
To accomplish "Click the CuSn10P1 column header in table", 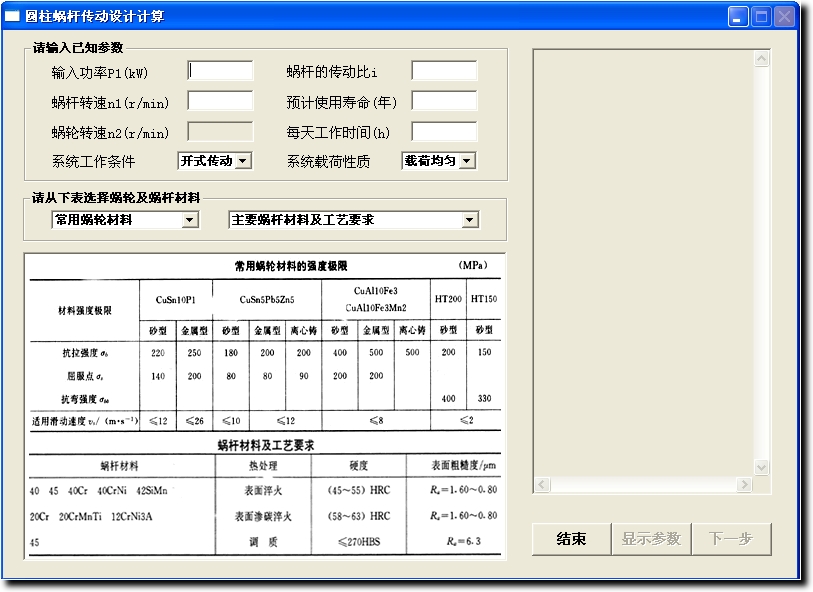I will [176, 300].
